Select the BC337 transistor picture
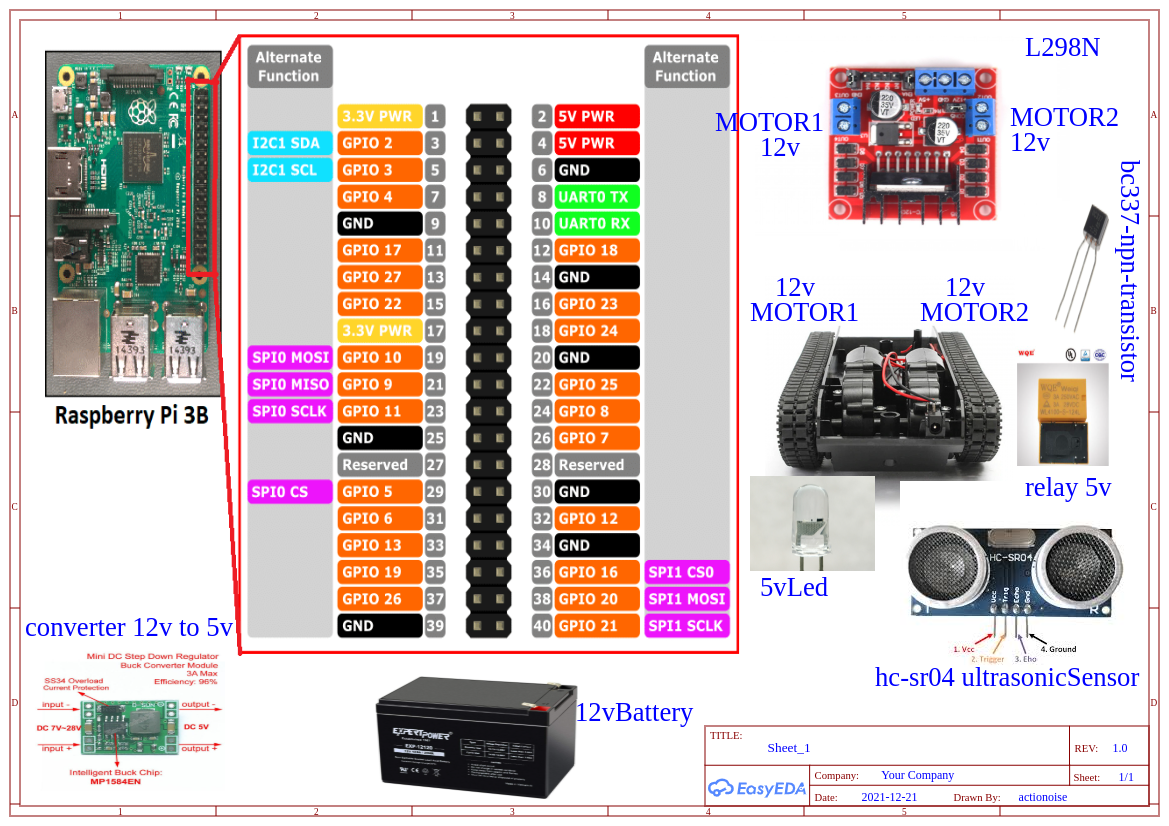 pyautogui.click(x=1080, y=268)
